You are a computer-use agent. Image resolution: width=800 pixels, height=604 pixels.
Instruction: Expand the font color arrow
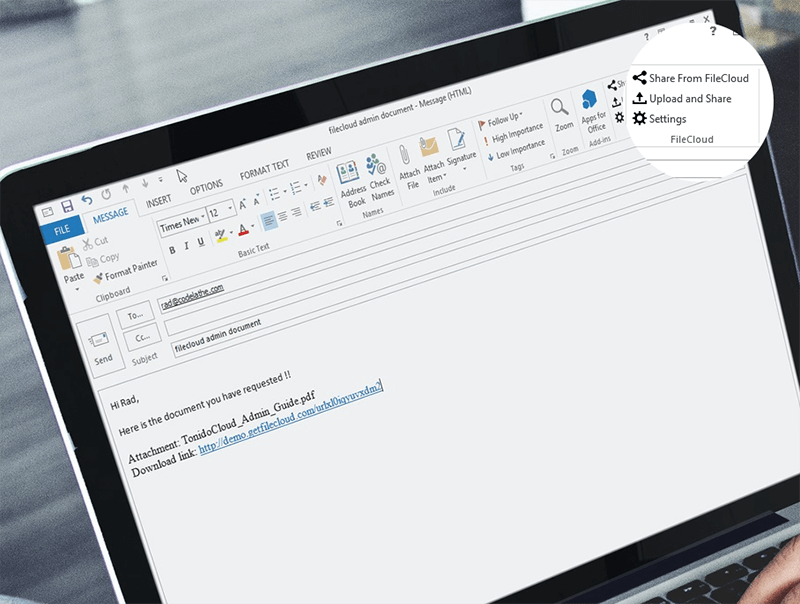point(253,226)
